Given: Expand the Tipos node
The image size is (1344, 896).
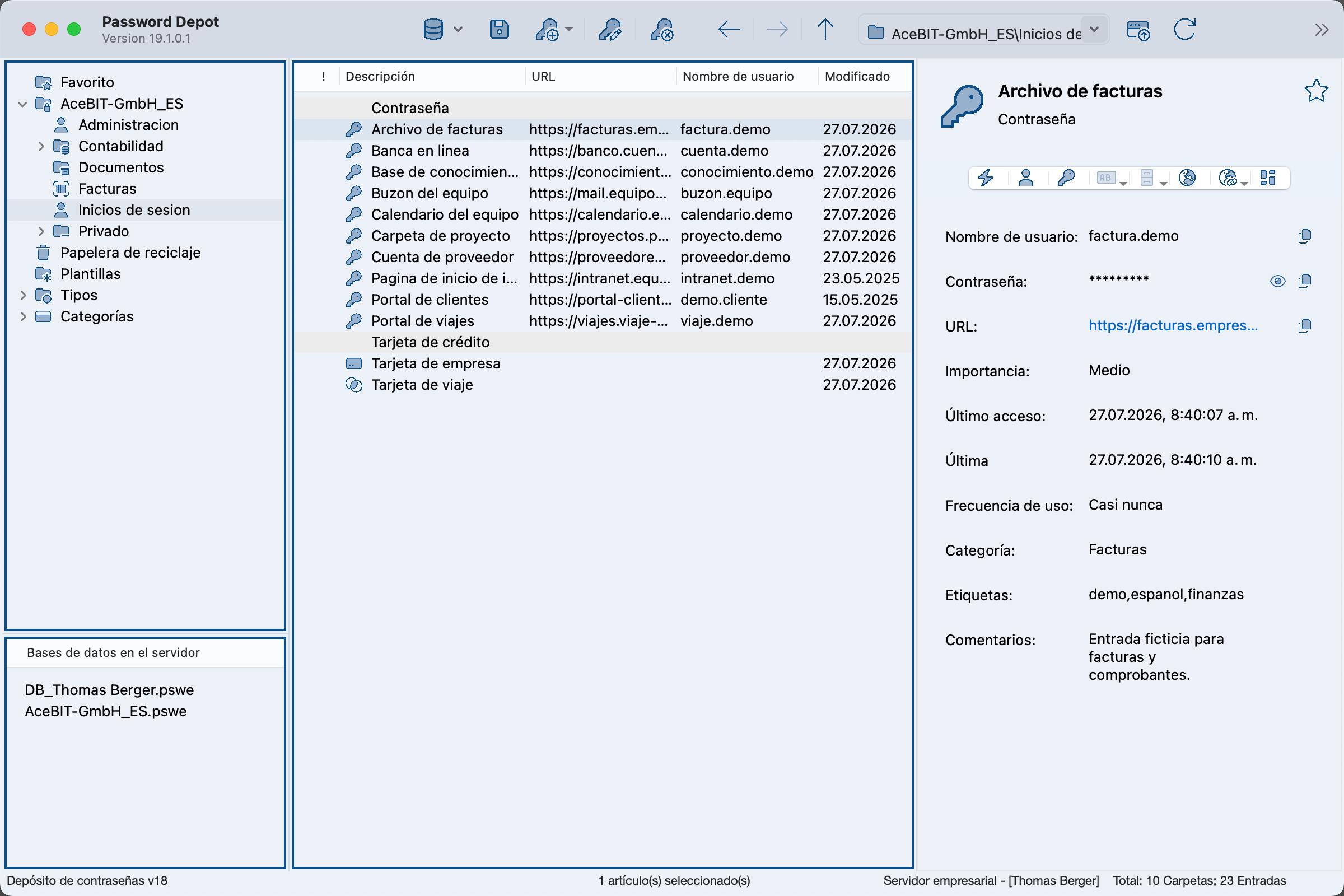Looking at the screenshot, I should pyautogui.click(x=23, y=296).
